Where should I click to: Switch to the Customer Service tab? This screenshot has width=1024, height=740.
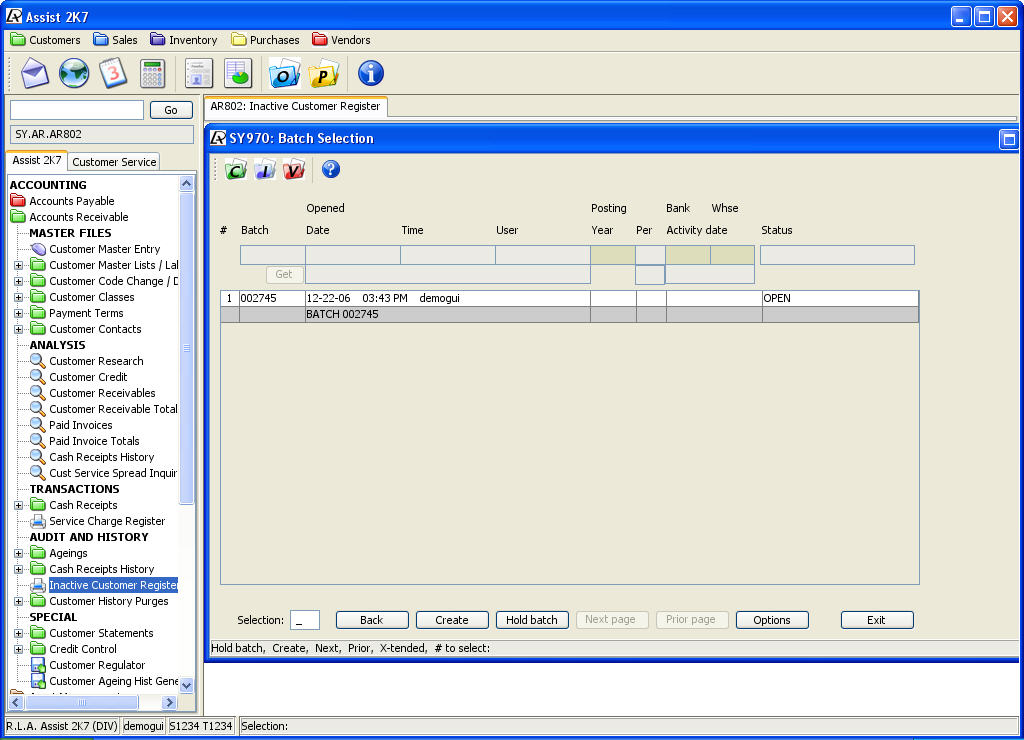pos(114,162)
